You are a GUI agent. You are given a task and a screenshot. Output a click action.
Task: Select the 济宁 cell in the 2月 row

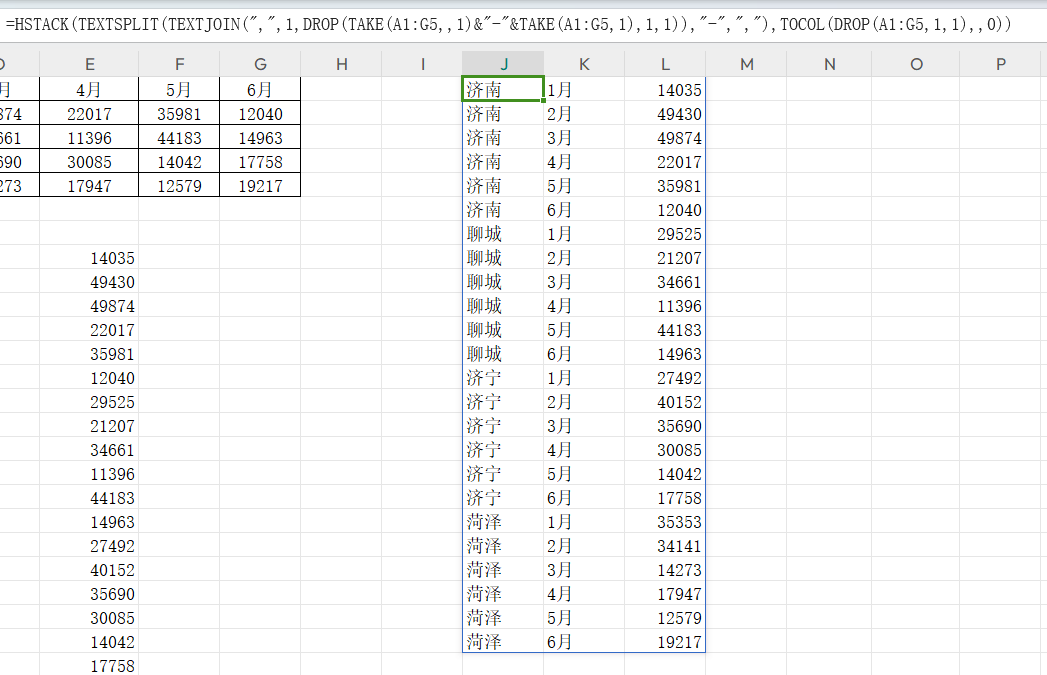point(503,403)
